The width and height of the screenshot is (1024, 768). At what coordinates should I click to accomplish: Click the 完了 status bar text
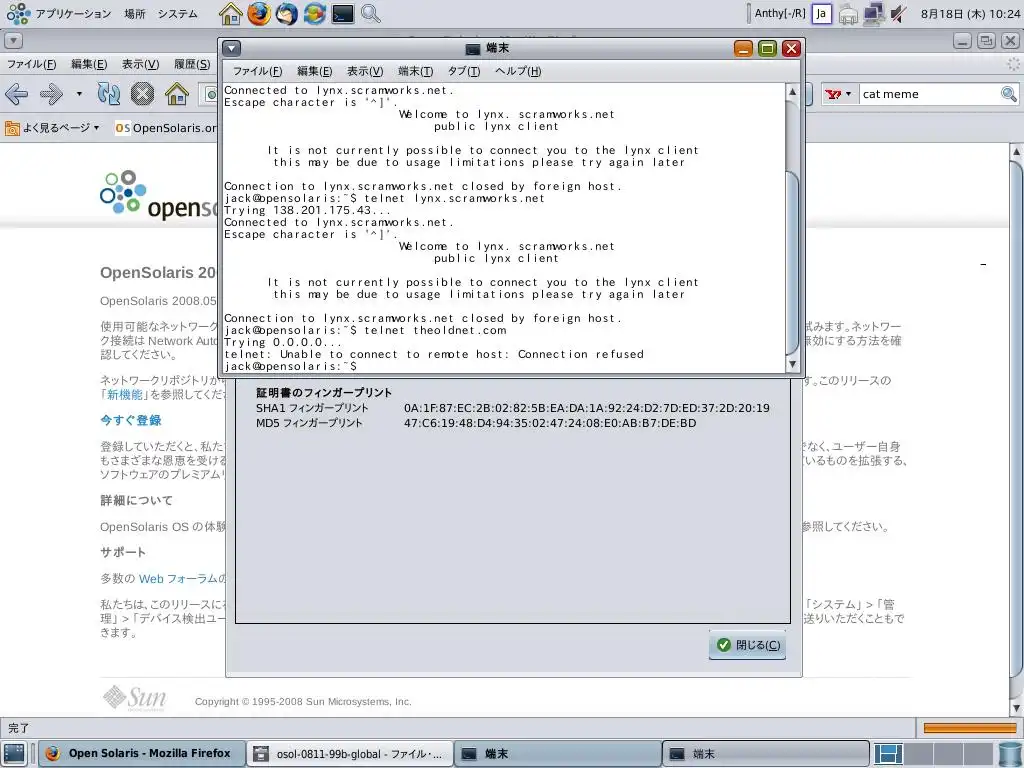(x=18, y=728)
